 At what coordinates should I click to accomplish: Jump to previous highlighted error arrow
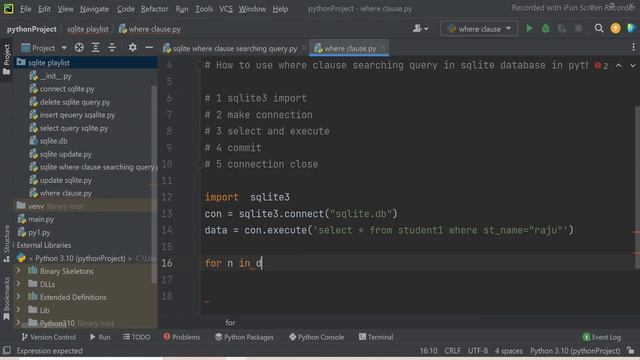[x=619, y=65]
